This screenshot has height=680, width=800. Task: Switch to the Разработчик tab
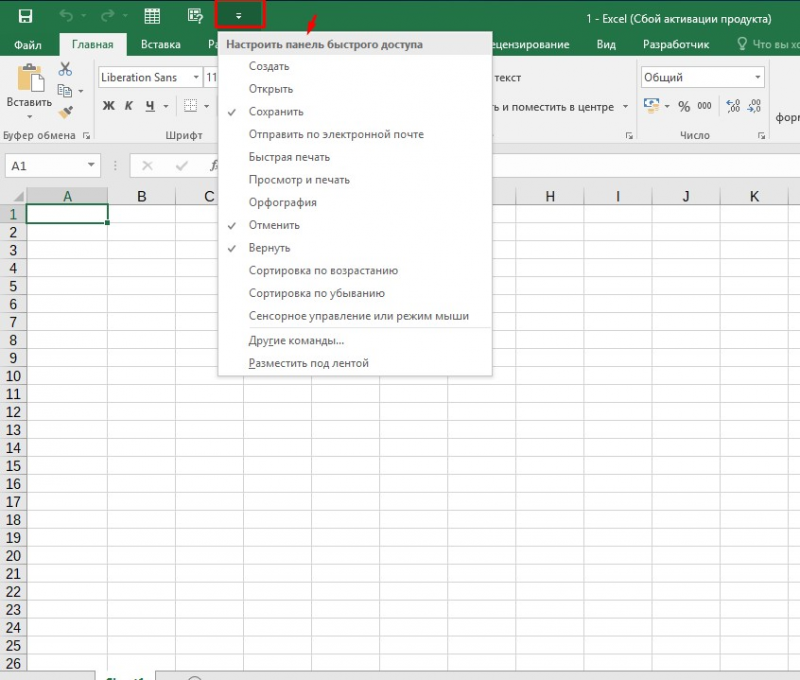pyautogui.click(x=676, y=44)
